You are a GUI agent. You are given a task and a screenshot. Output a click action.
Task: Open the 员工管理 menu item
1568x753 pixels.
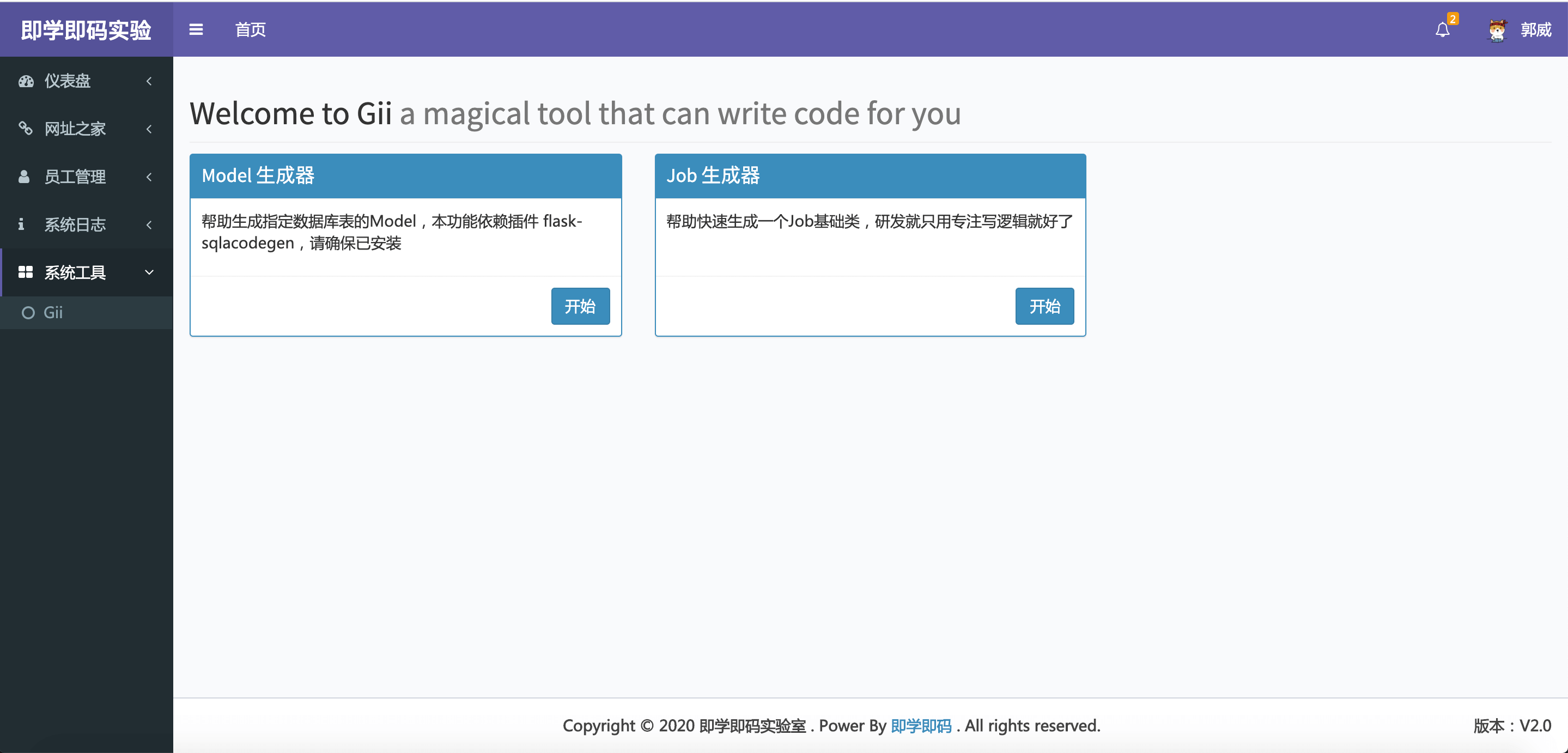coord(87,177)
